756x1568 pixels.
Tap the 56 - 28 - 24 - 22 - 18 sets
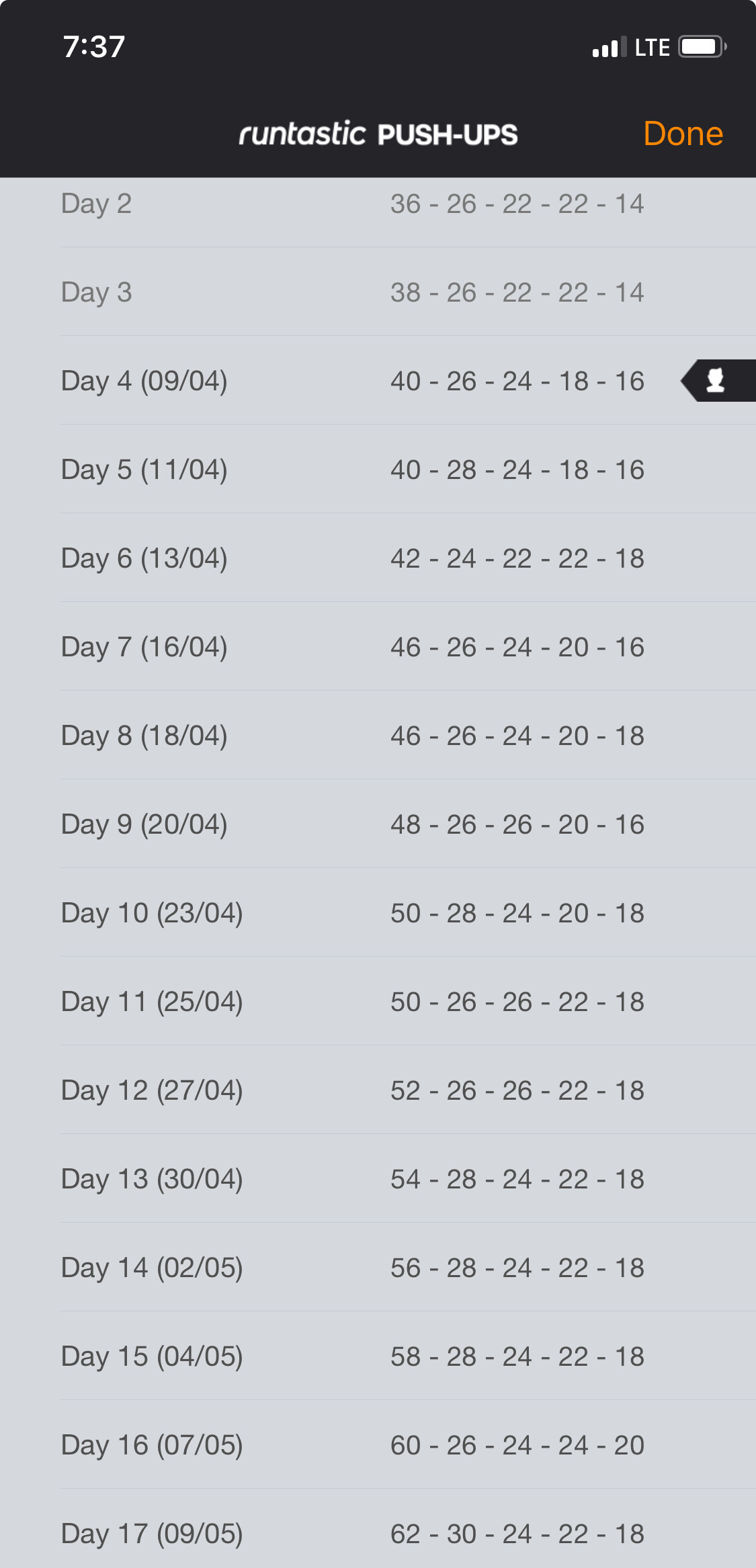tap(517, 1268)
